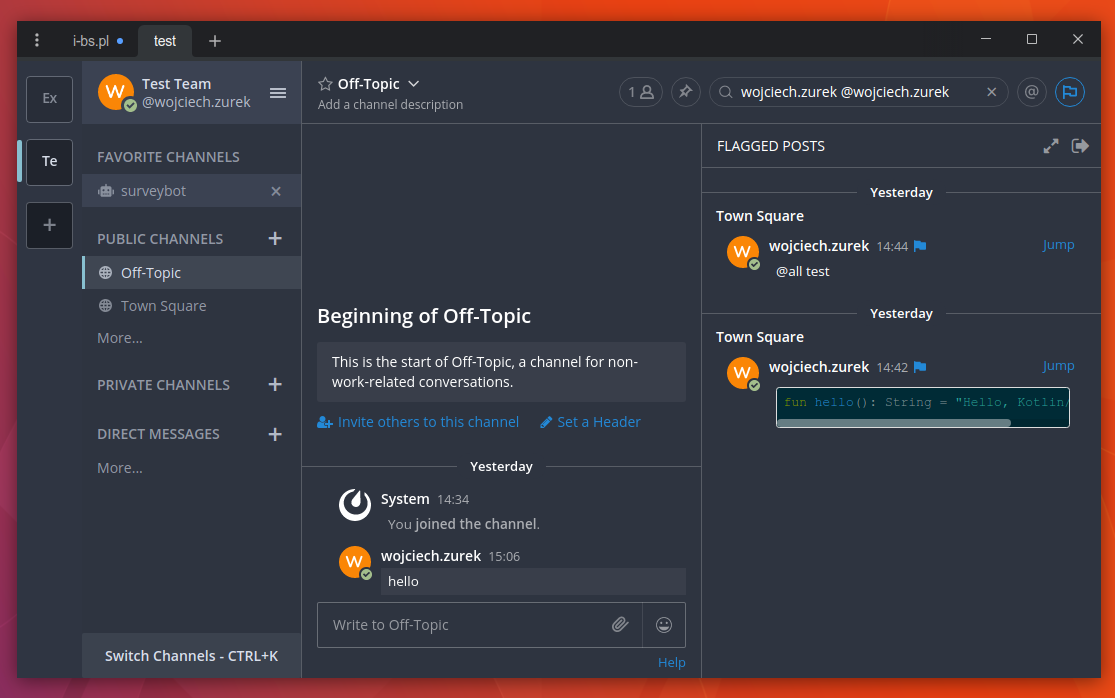Screen dimensions: 1115x698
Task: Create a new public channel
Action: click(275, 239)
